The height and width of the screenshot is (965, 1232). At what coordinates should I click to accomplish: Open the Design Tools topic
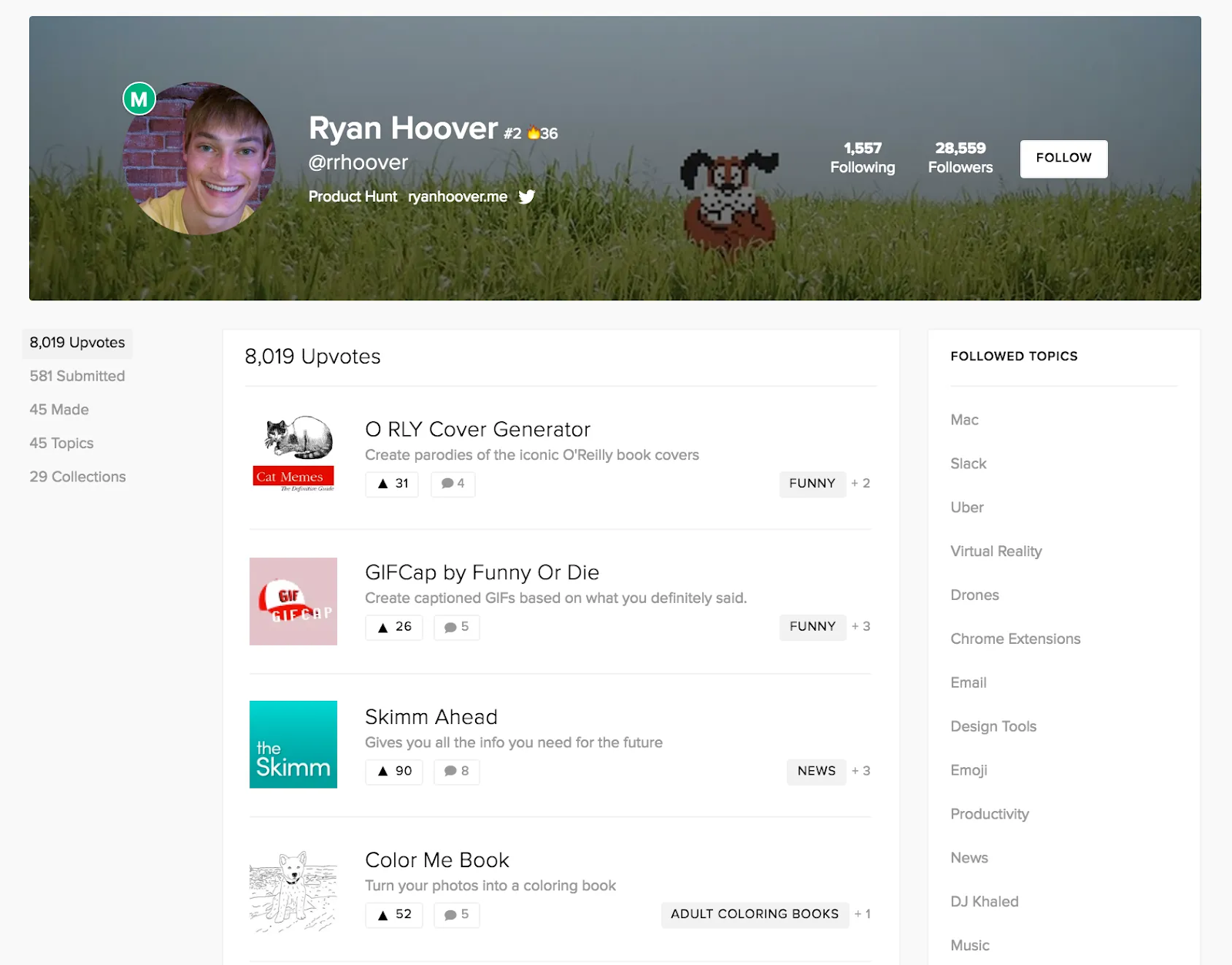[993, 727]
